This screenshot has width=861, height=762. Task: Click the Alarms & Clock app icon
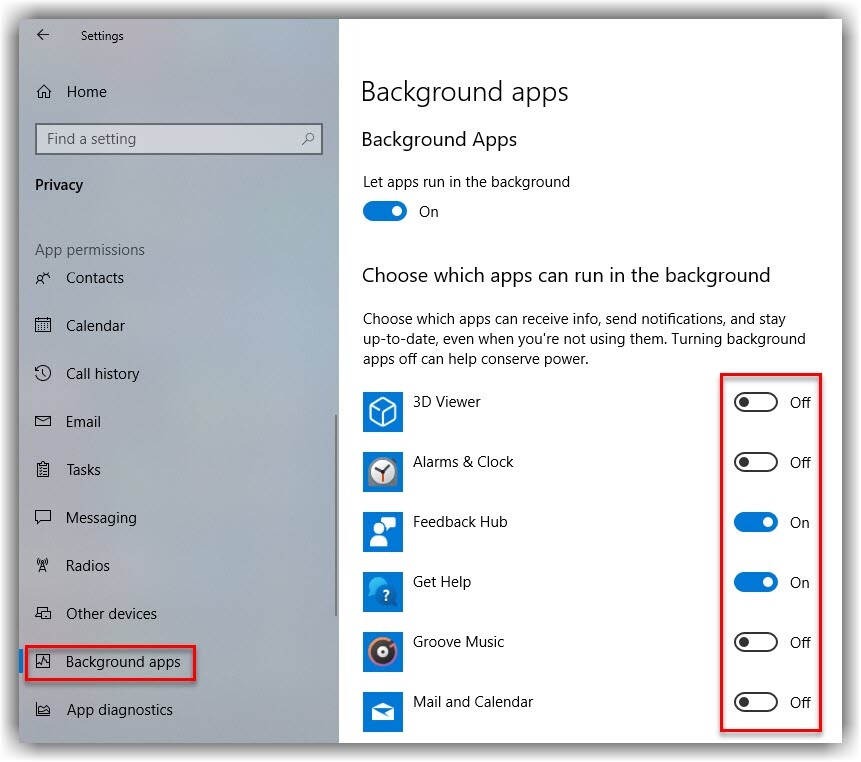point(383,472)
